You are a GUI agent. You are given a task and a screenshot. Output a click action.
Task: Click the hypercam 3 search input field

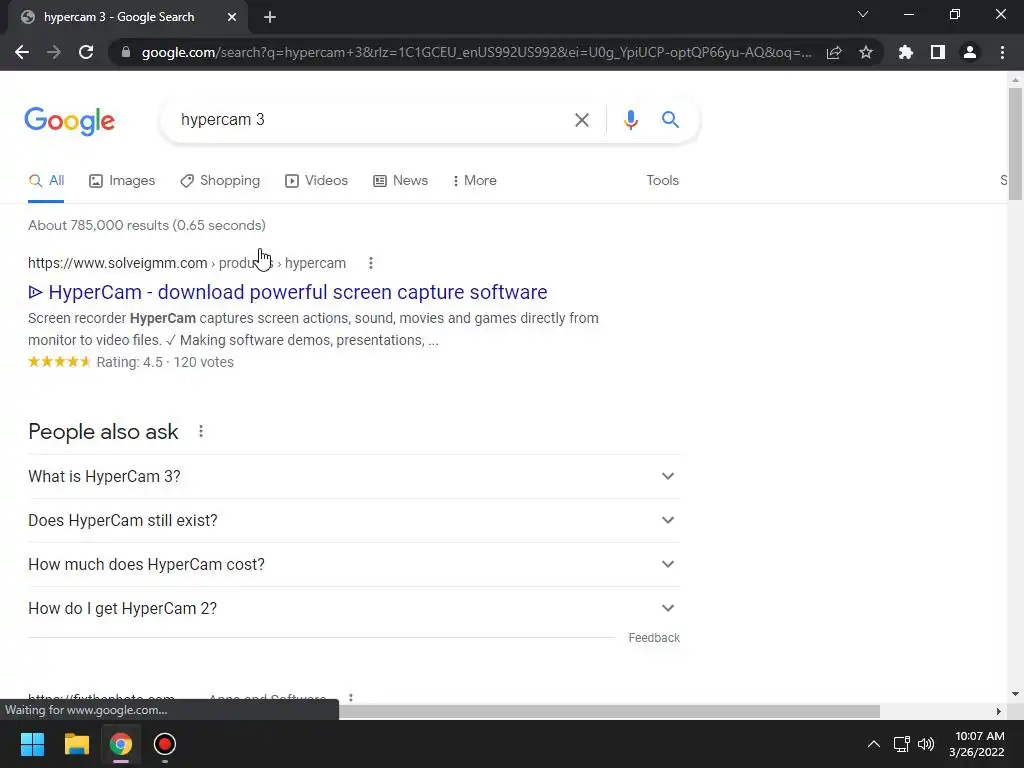coord(372,120)
